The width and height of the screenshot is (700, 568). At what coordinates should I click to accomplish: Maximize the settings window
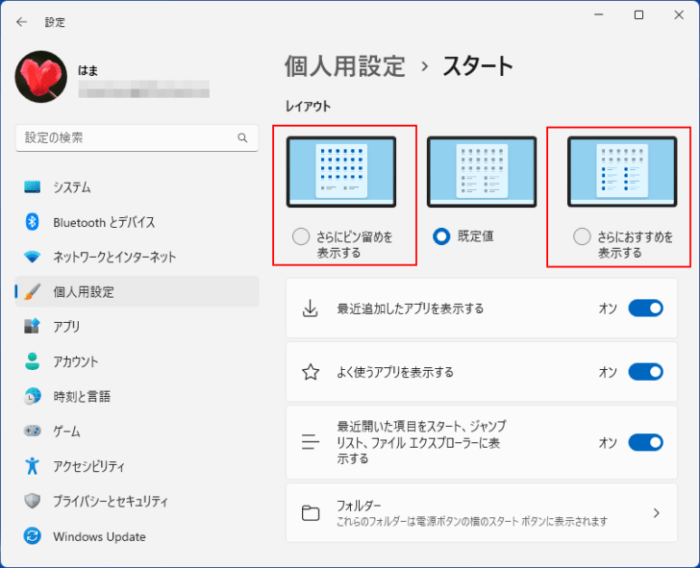click(x=639, y=15)
